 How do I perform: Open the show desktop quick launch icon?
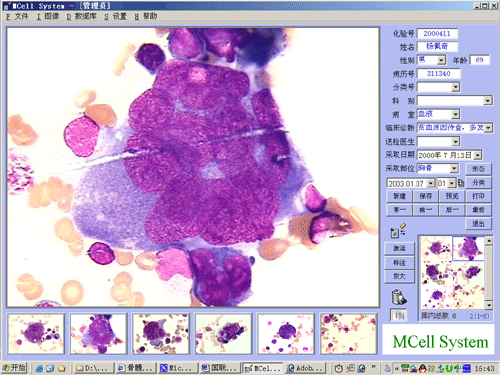[x=50, y=368]
